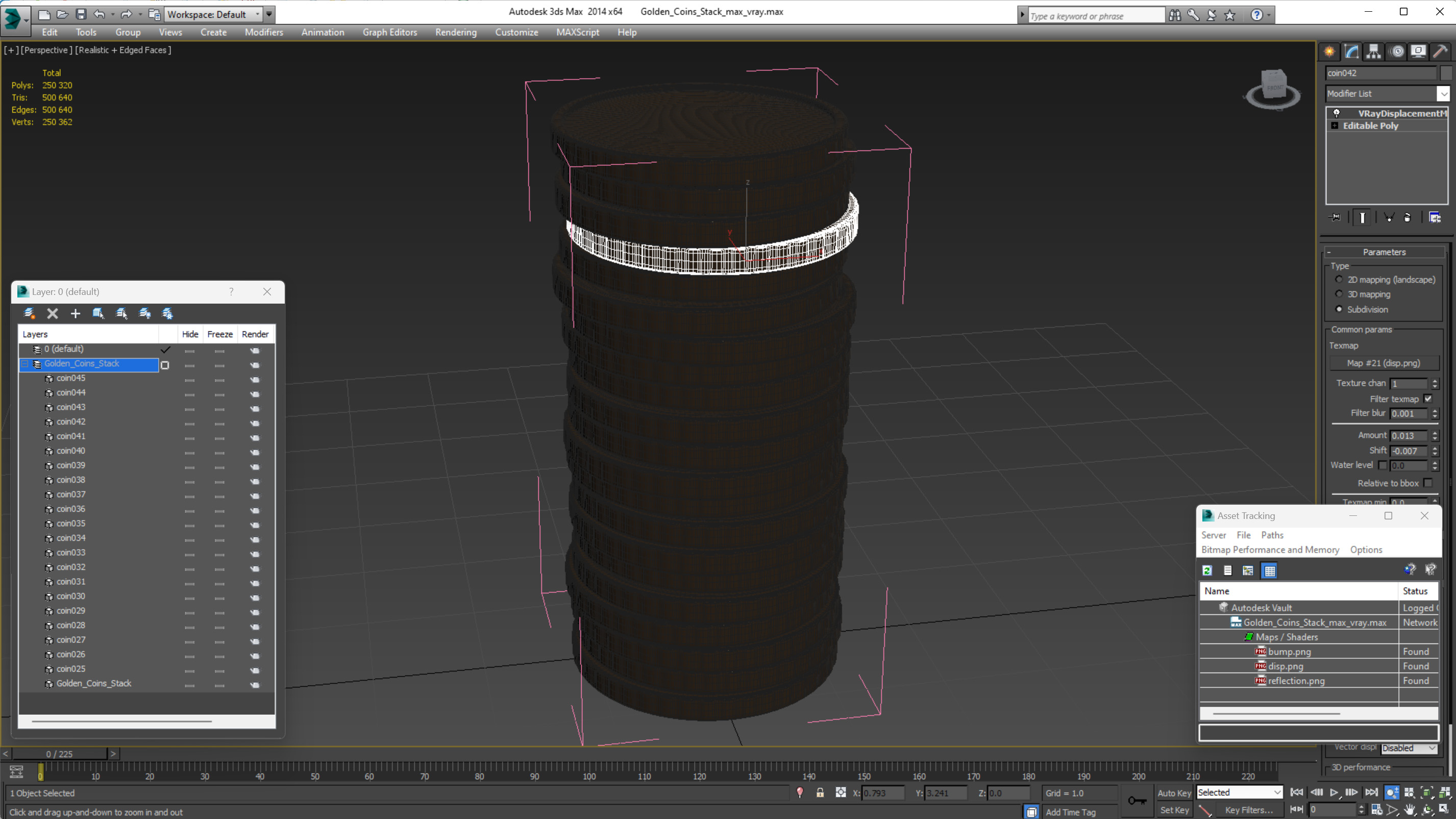Click the Pin Stack icon

click(1336, 217)
